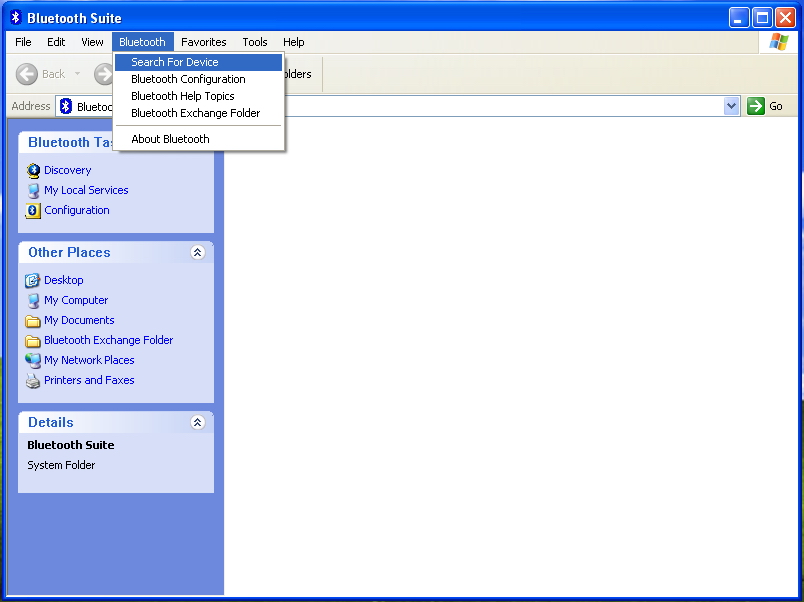804x602 pixels.
Task: Click the Printers and Faxes icon
Action: (x=33, y=380)
